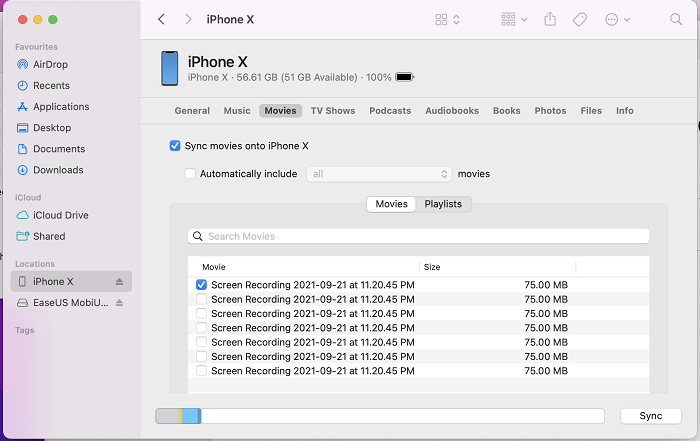Open the more actions ellipsis menu
700x441 pixels.
(x=618, y=19)
